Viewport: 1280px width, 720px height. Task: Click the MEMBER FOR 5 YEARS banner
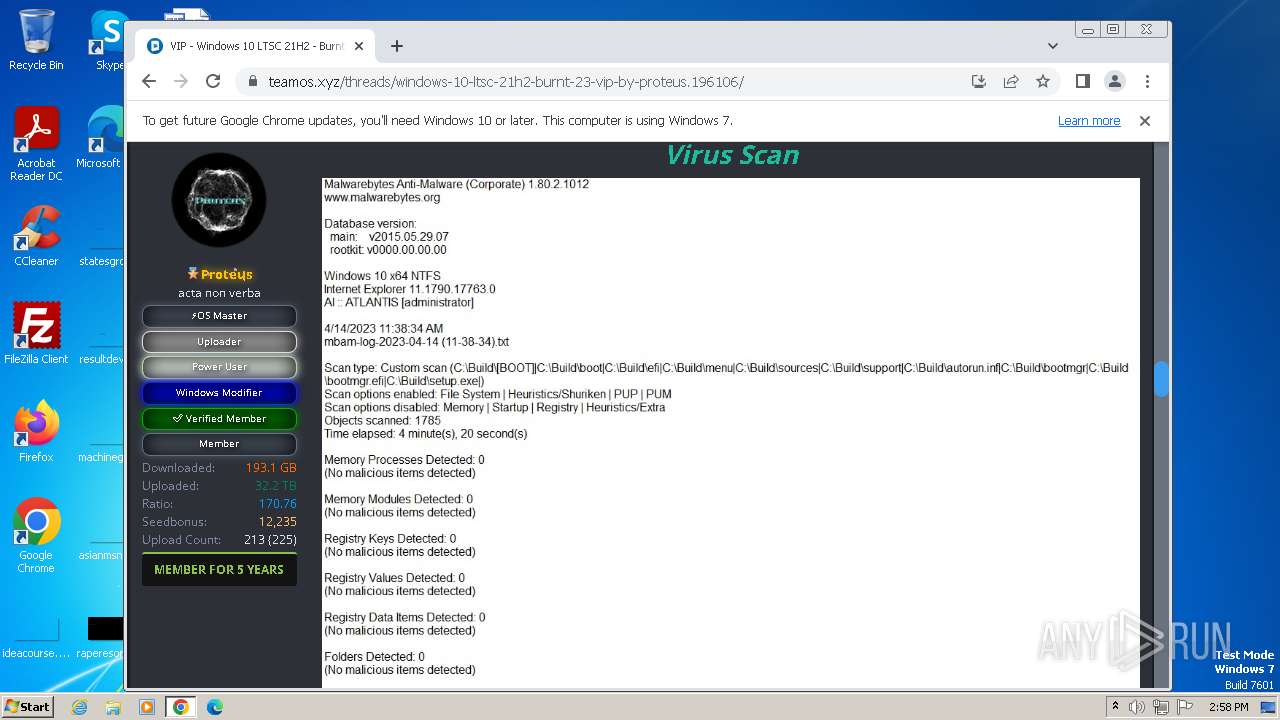(x=219, y=570)
